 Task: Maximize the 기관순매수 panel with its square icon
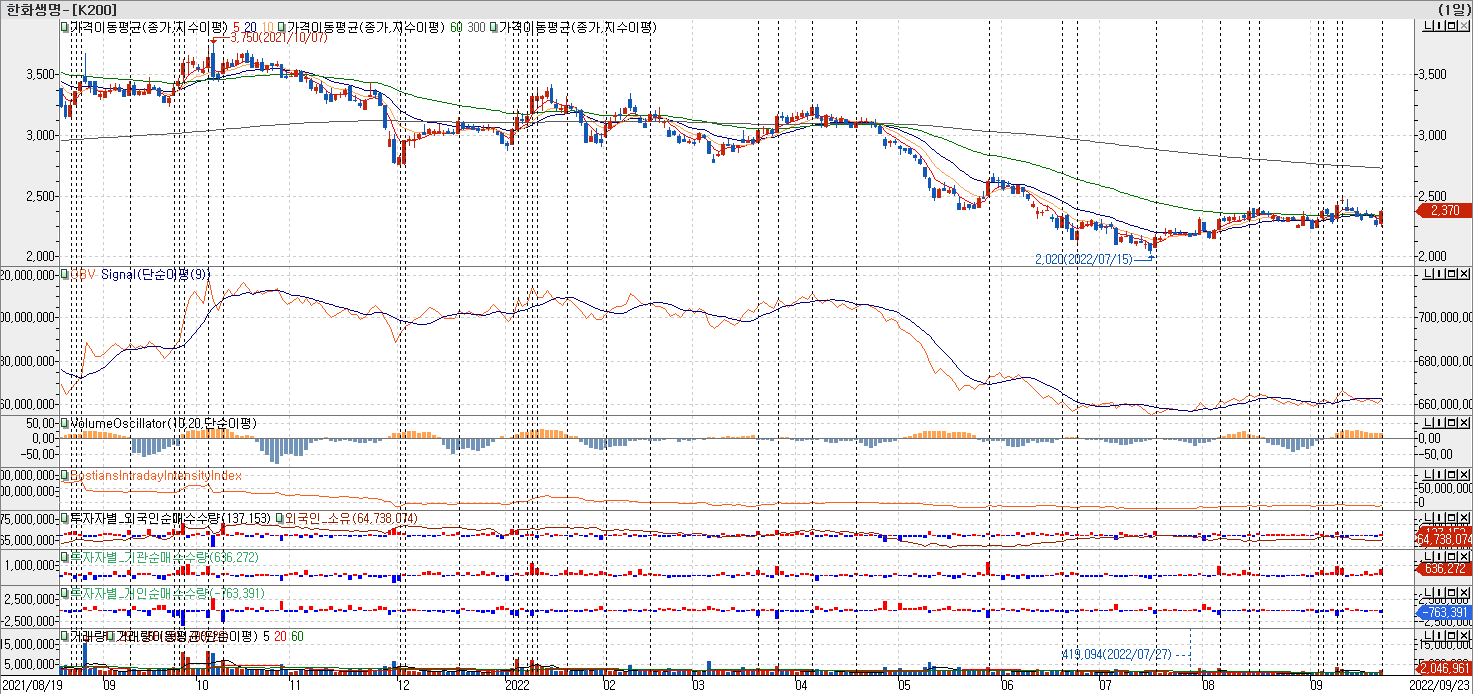coord(1451,555)
